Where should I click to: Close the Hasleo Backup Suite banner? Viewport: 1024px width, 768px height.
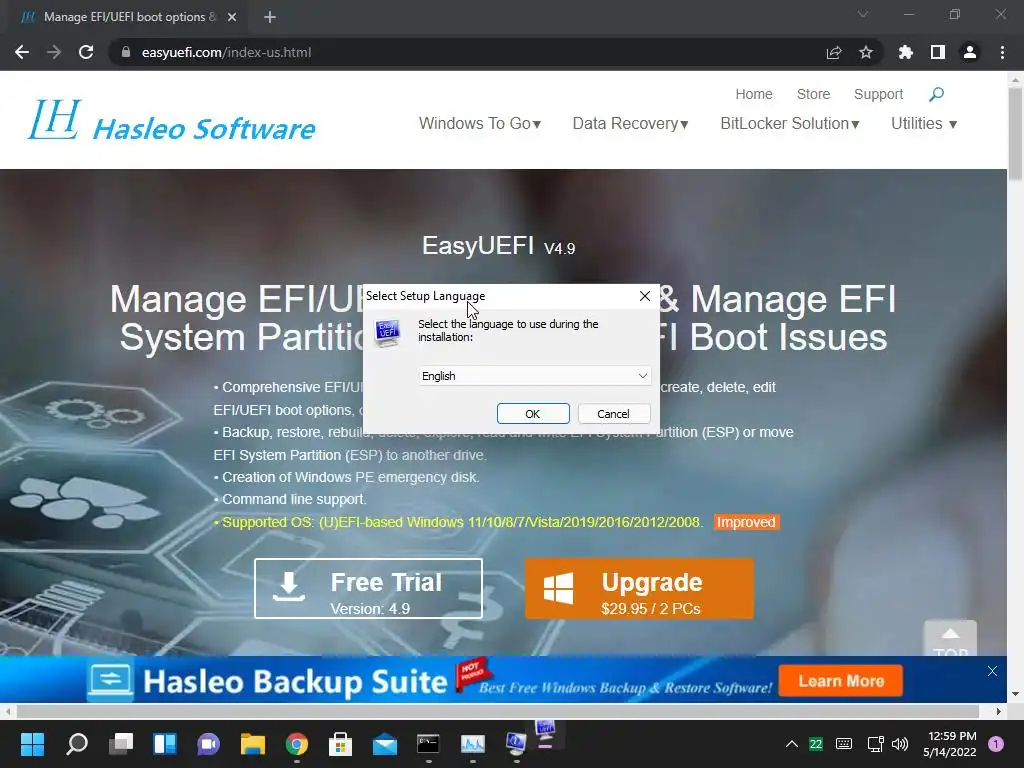pyautogui.click(x=992, y=671)
